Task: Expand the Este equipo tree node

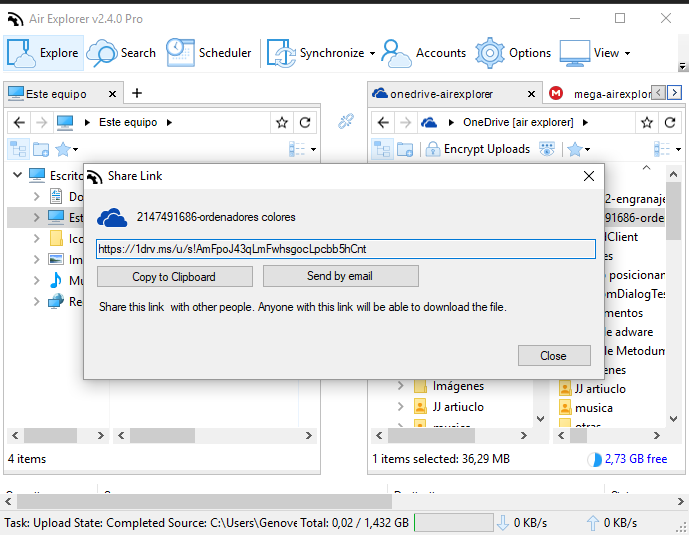Action: point(36,217)
